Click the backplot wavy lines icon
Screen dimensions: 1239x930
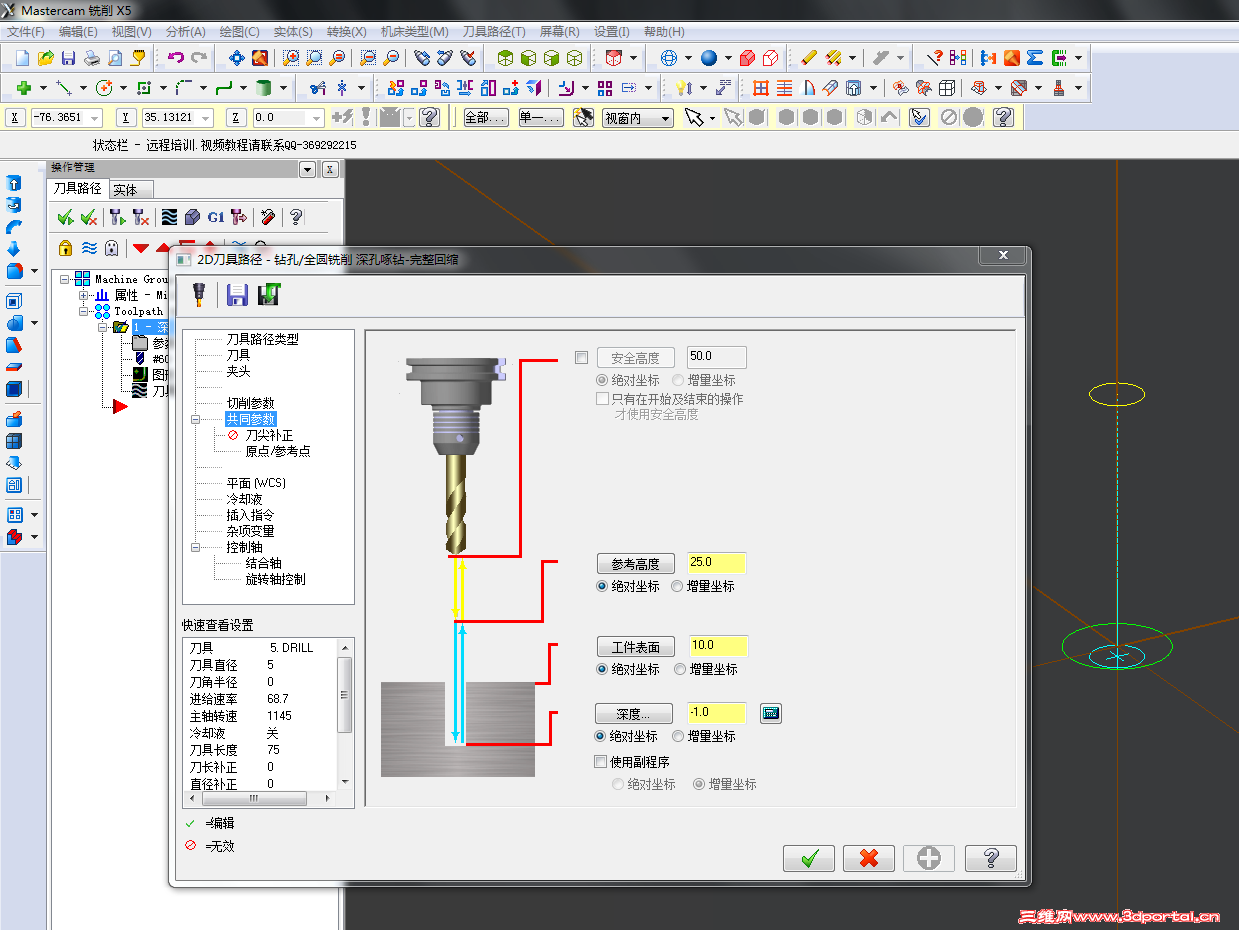169,217
